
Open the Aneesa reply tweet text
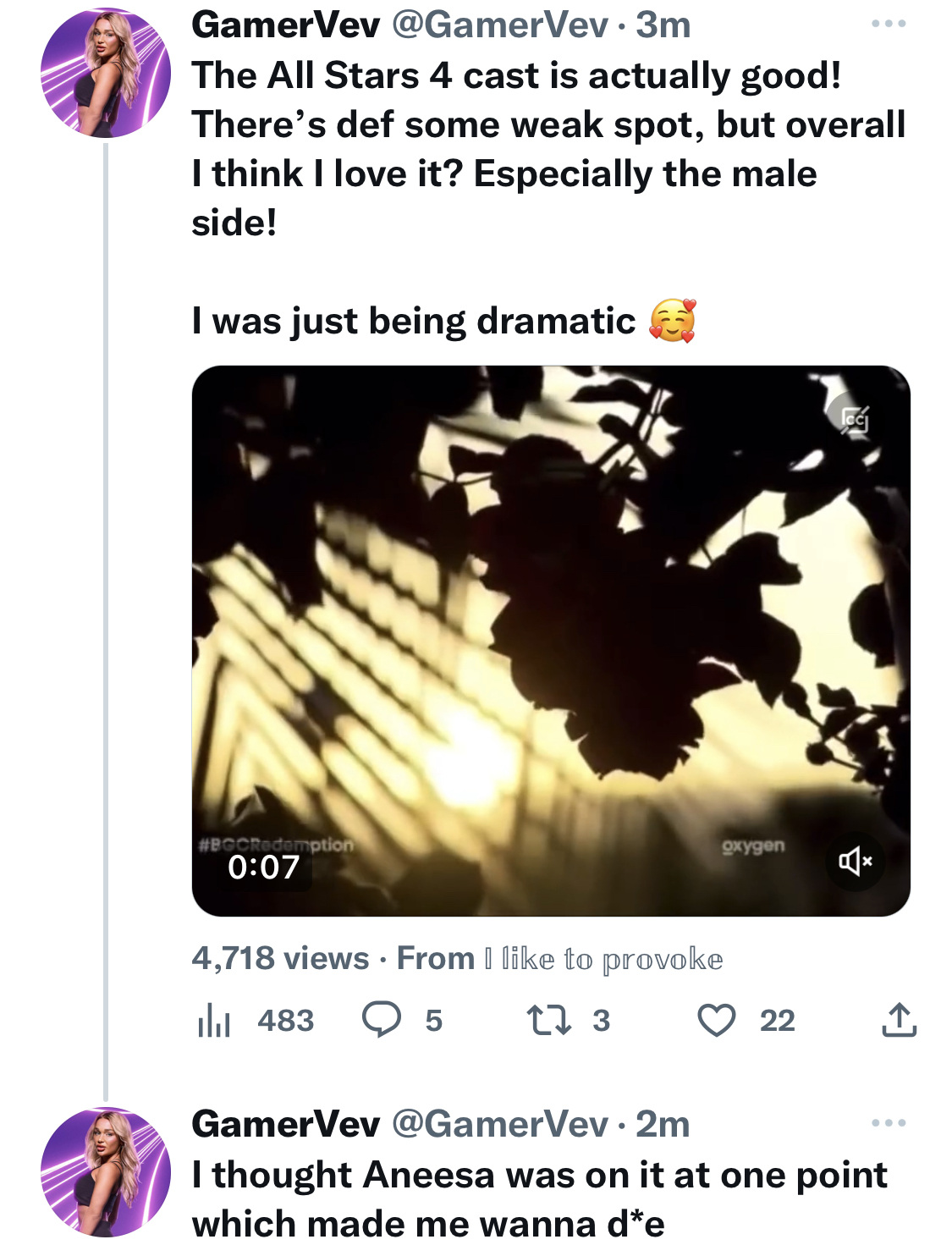coord(540,1198)
